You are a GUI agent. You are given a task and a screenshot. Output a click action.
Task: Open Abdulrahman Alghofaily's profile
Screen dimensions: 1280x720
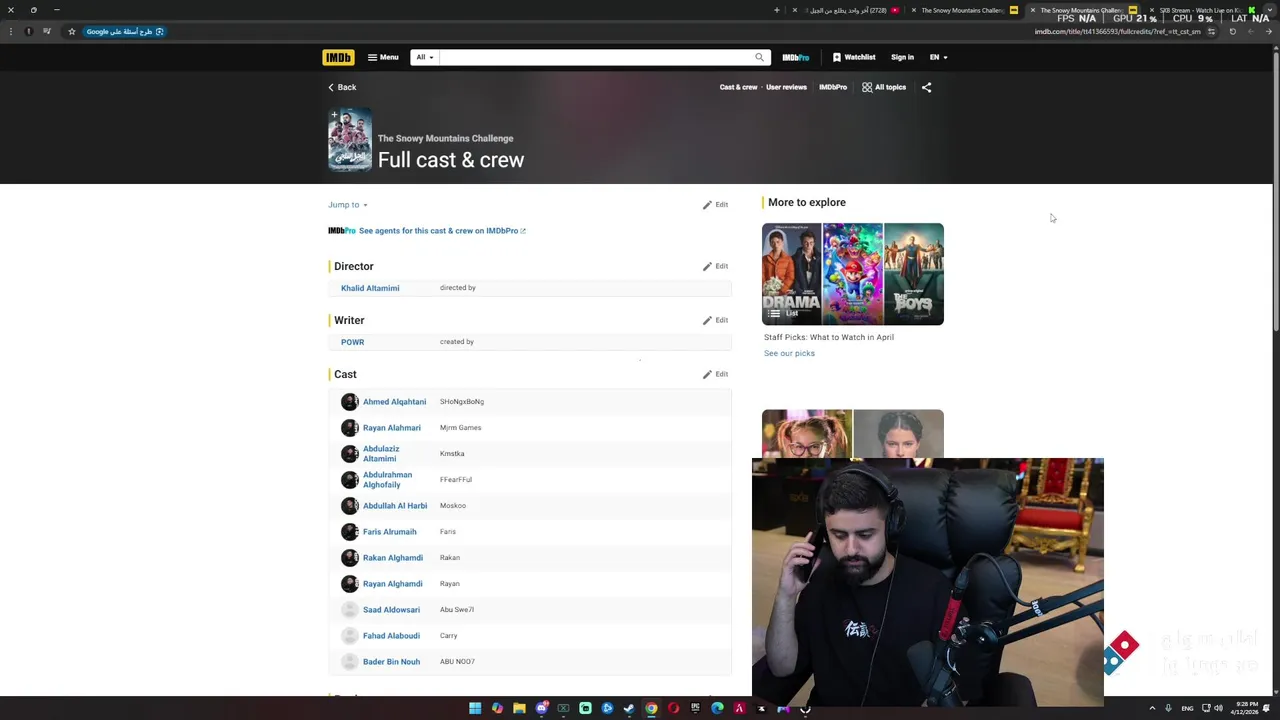coord(387,480)
